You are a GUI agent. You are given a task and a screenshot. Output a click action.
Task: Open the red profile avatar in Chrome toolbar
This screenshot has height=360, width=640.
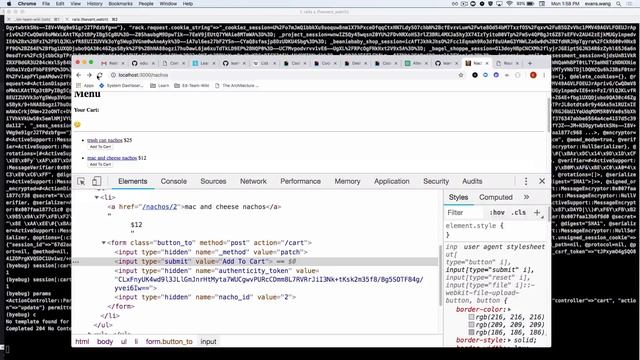click(x=533, y=75)
